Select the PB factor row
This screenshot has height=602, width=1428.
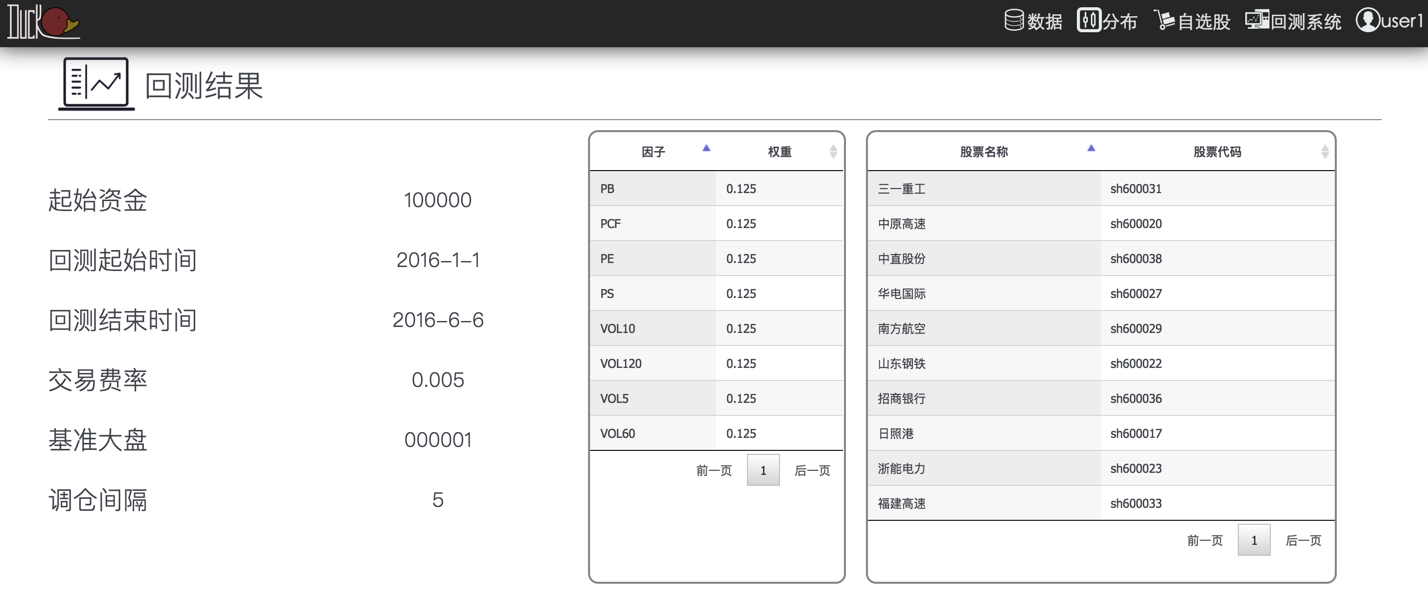coord(717,188)
